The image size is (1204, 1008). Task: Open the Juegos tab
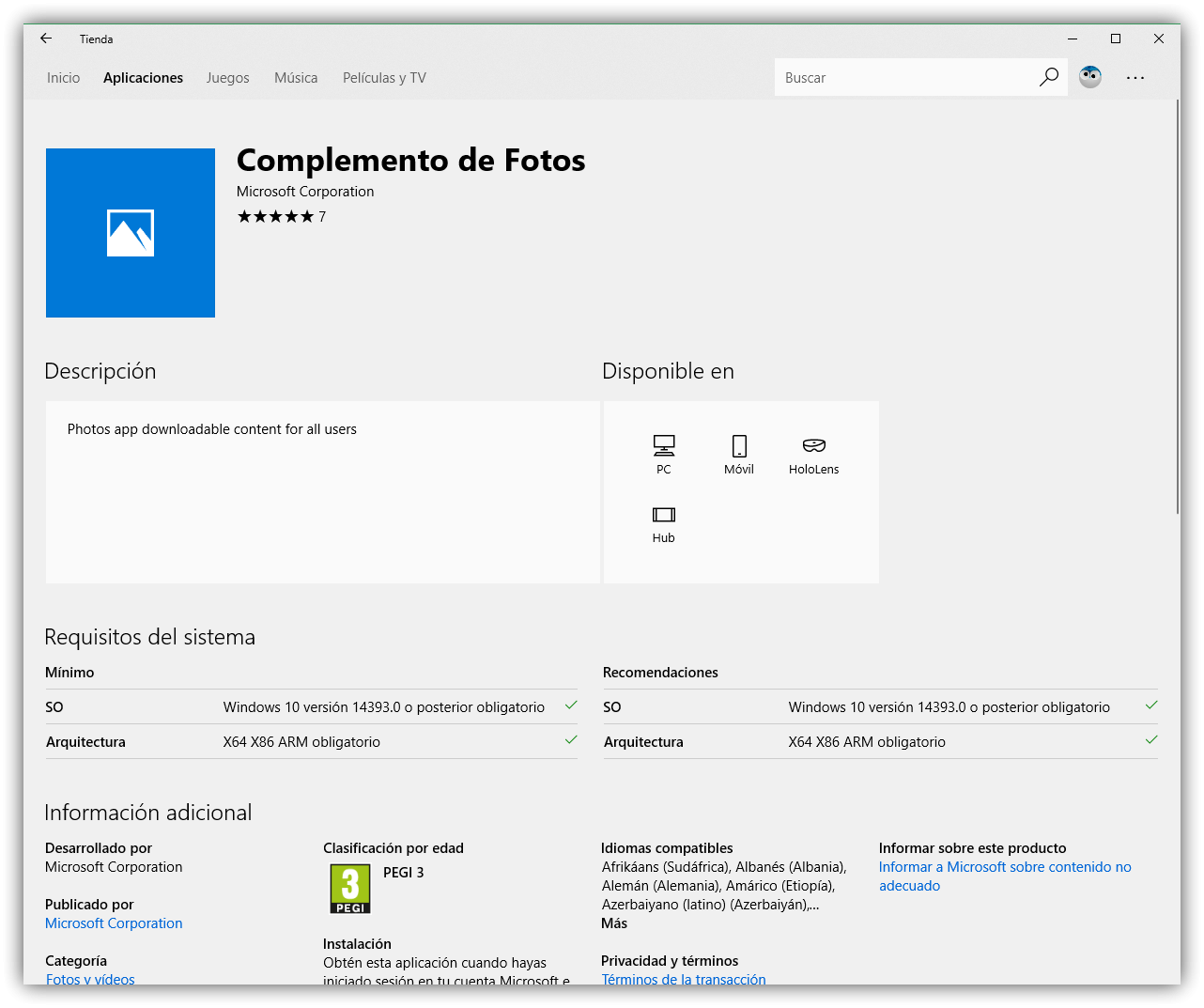pyautogui.click(x=228, y=78)
